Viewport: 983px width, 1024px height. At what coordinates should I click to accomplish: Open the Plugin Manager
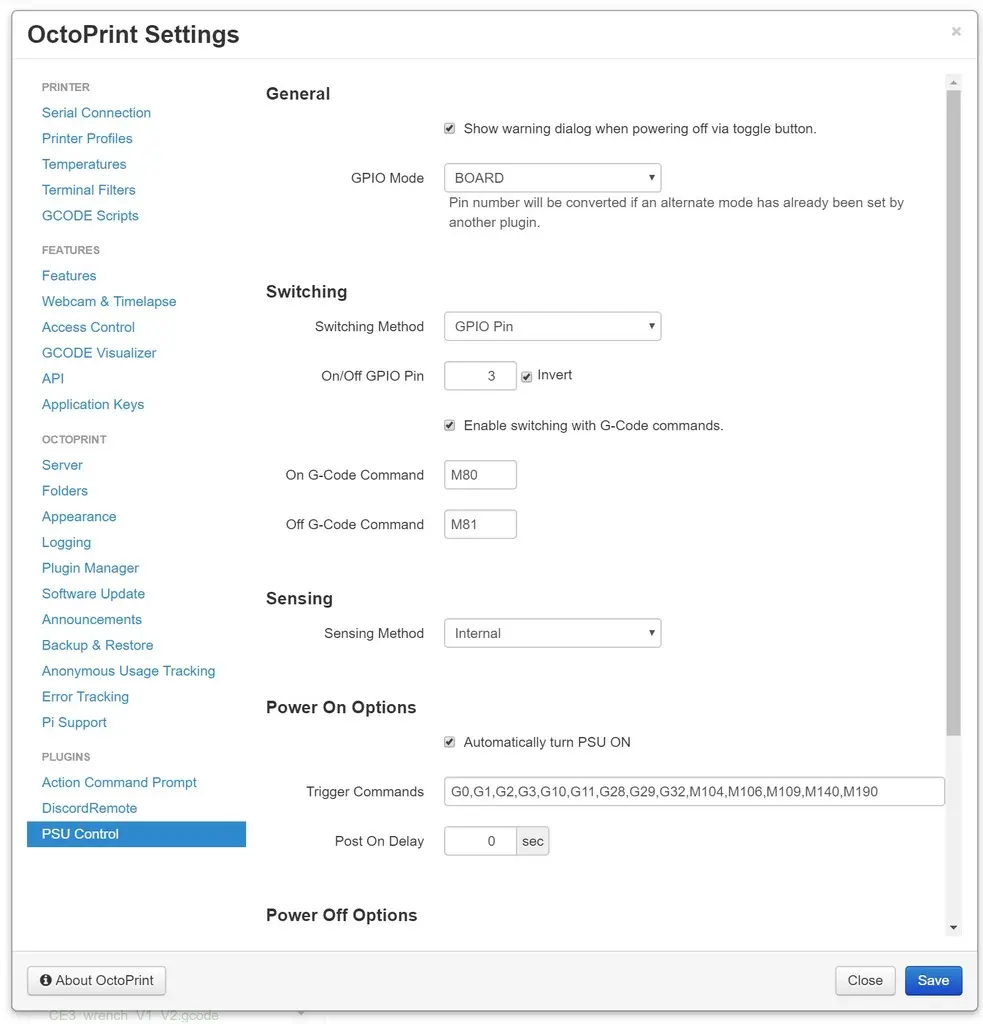pyautogui.click(x=90, y=568)
